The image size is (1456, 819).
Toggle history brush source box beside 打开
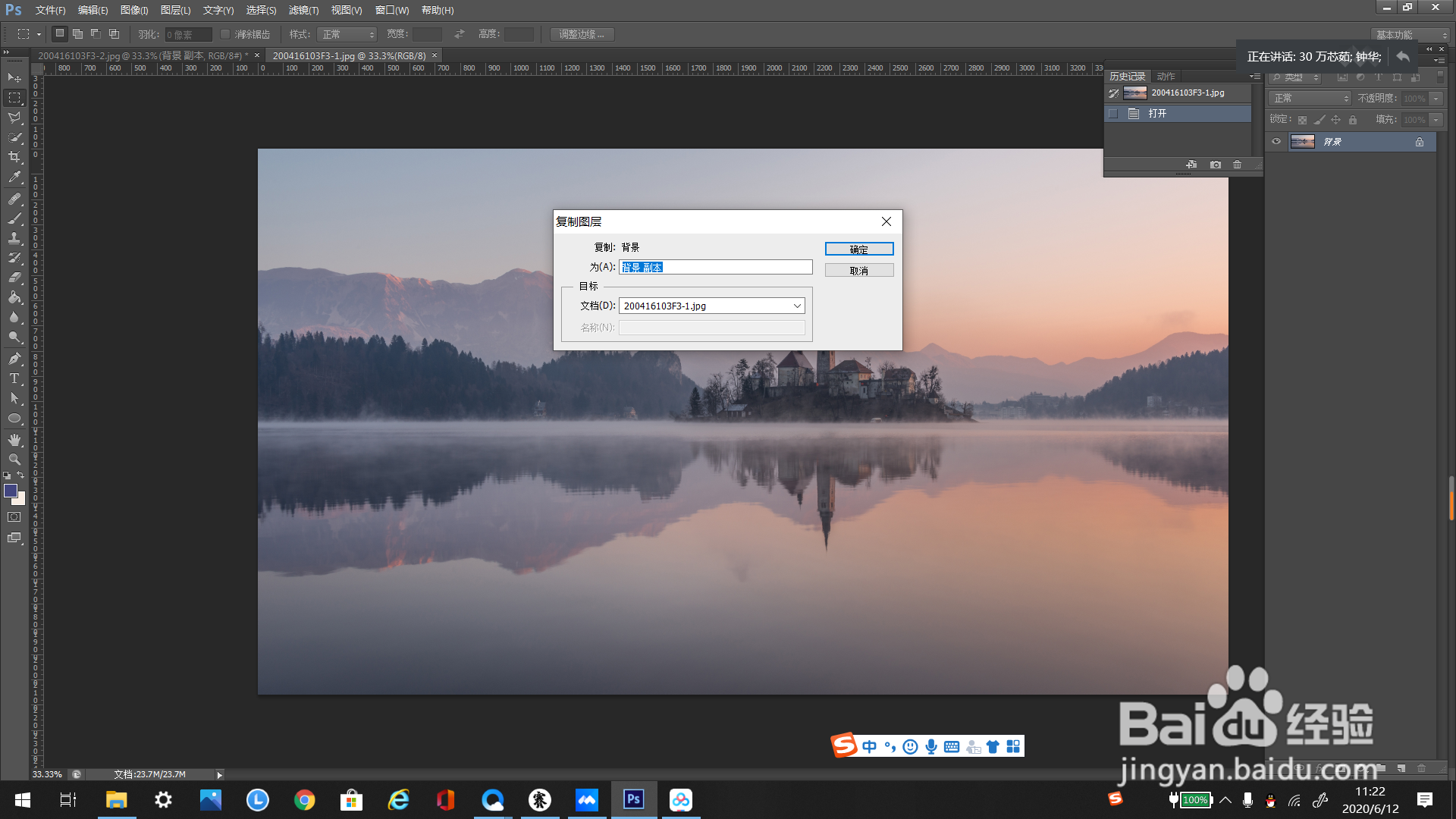click(x=1113, y=114)
